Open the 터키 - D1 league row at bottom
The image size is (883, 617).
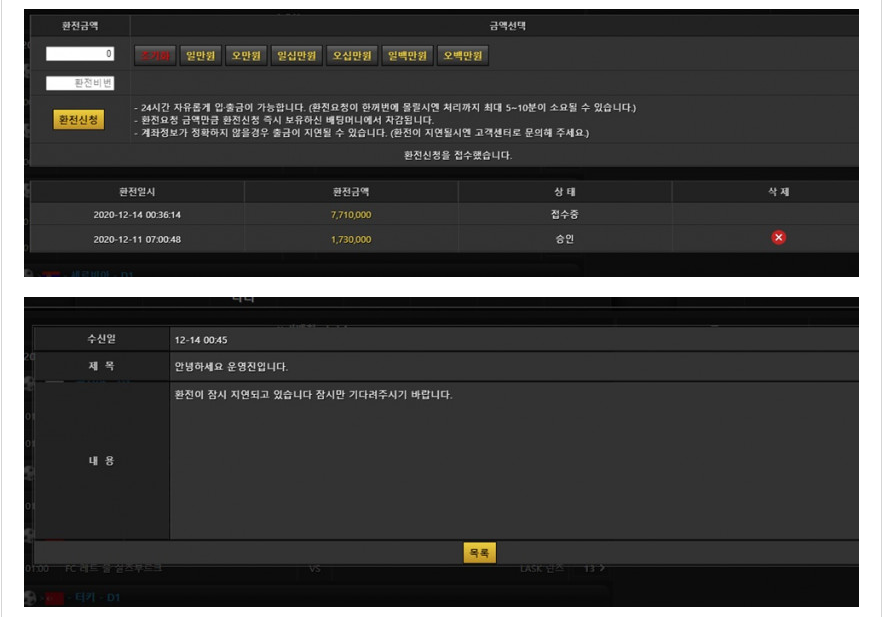(x=99, y=598)
